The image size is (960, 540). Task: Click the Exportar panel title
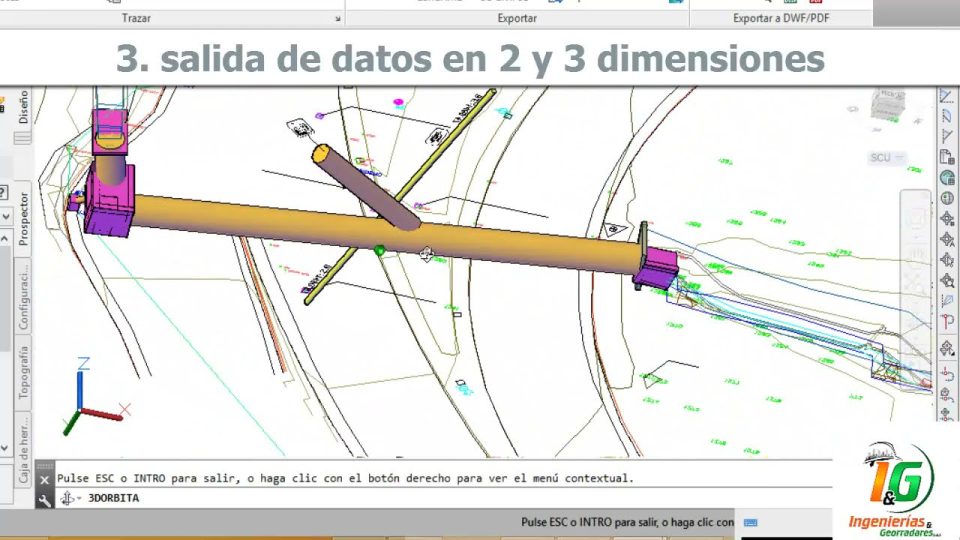coord(516,18)
